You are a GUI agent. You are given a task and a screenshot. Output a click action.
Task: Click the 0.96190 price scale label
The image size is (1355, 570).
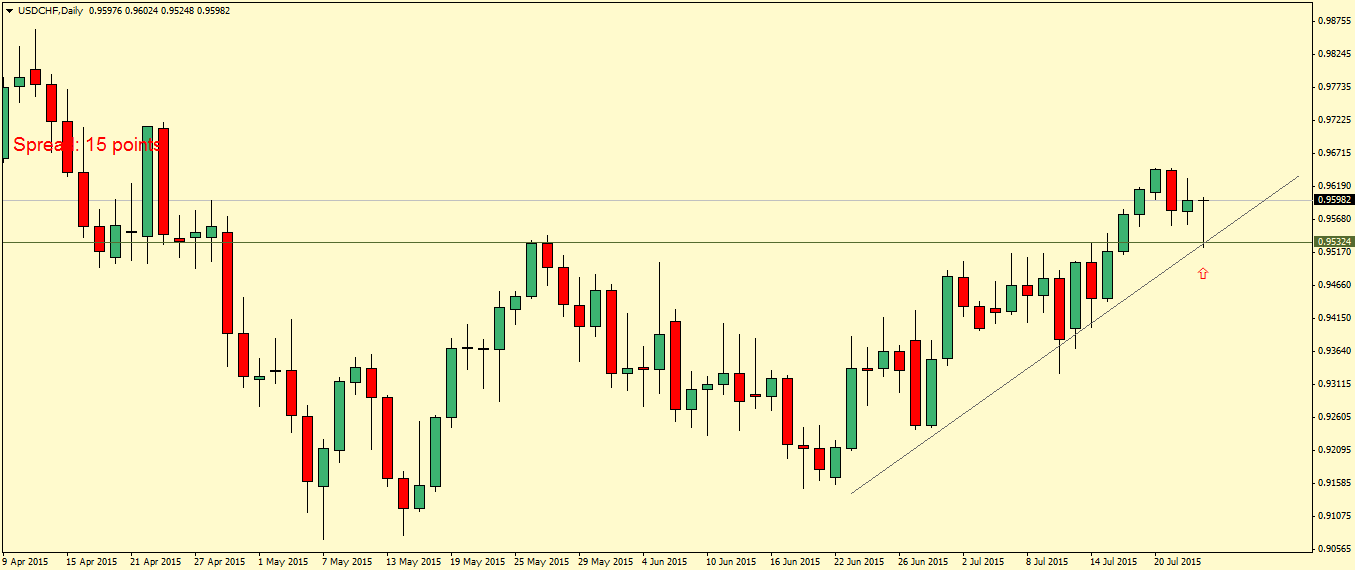tap(1336, 185)
